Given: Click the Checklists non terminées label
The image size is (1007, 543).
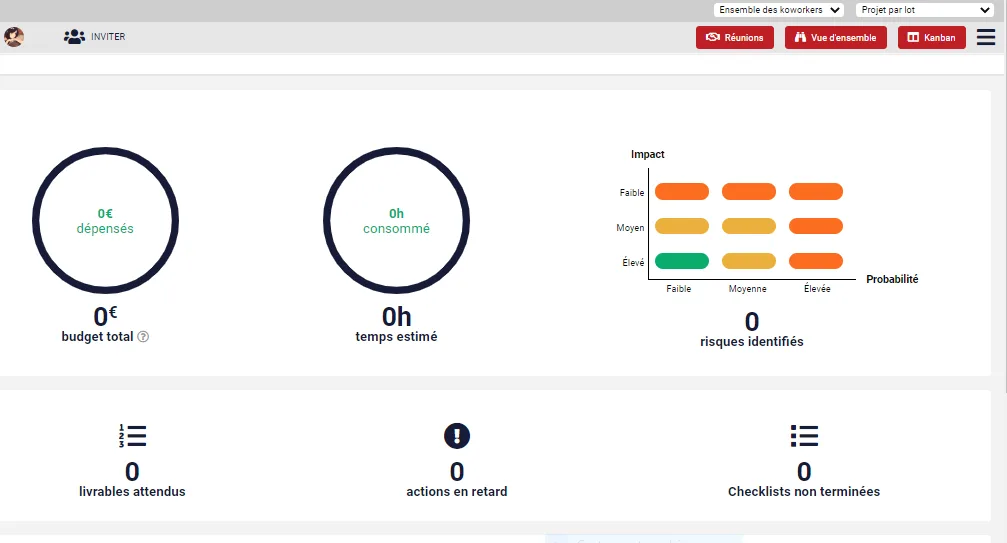Looking at the screenshot, I should pos(804,491).
